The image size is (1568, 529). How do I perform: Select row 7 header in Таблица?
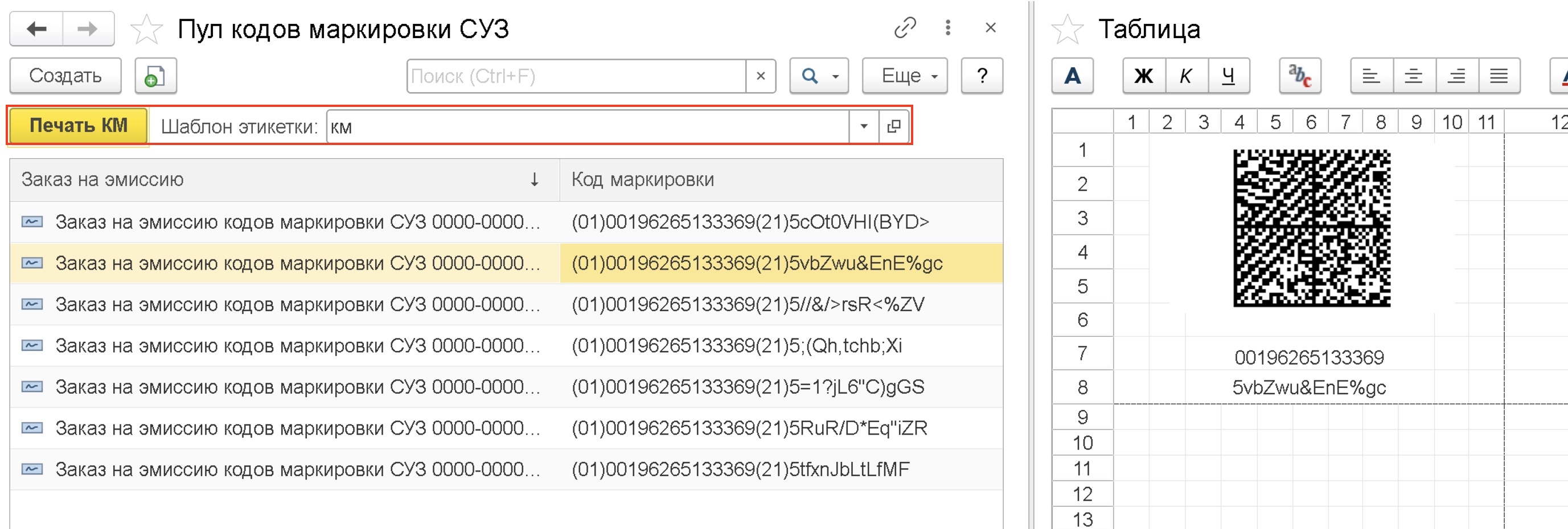pyautogui.click(x=1083, y=353)
